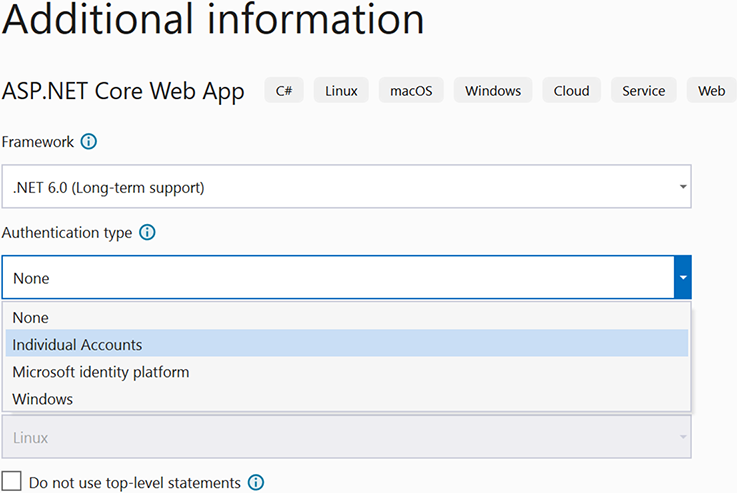Click the Service tag
Image resolution: width=737 pixels, height=493 pixels.
click(644, 90)
